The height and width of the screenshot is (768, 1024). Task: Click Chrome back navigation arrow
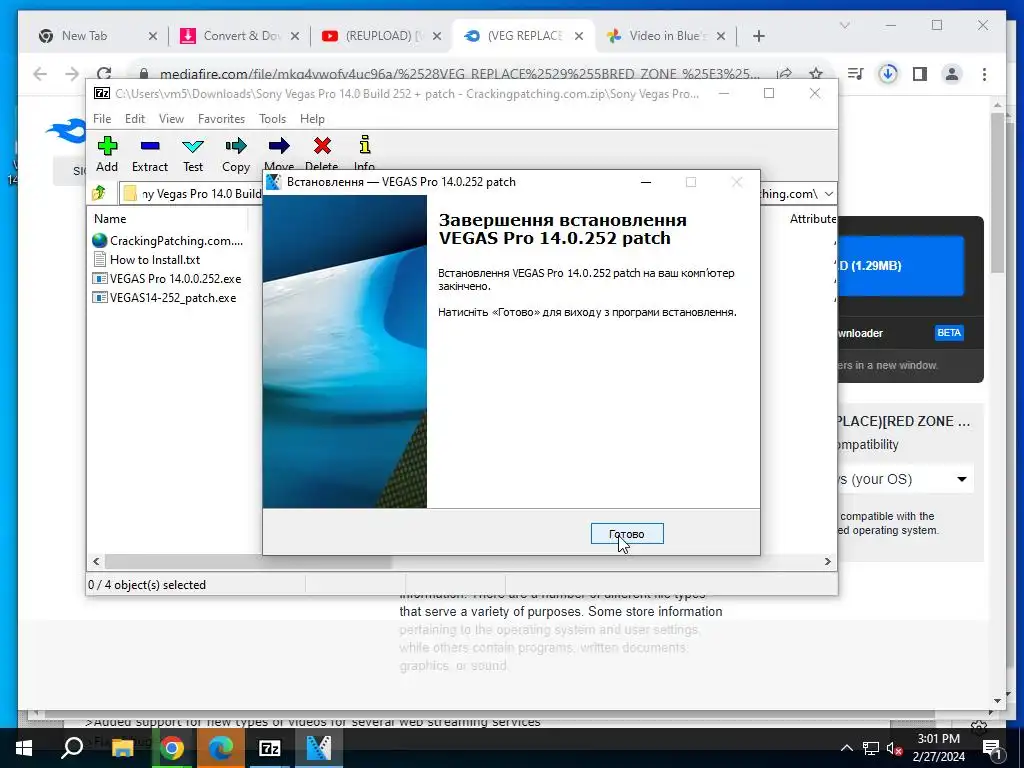(40, 74)
